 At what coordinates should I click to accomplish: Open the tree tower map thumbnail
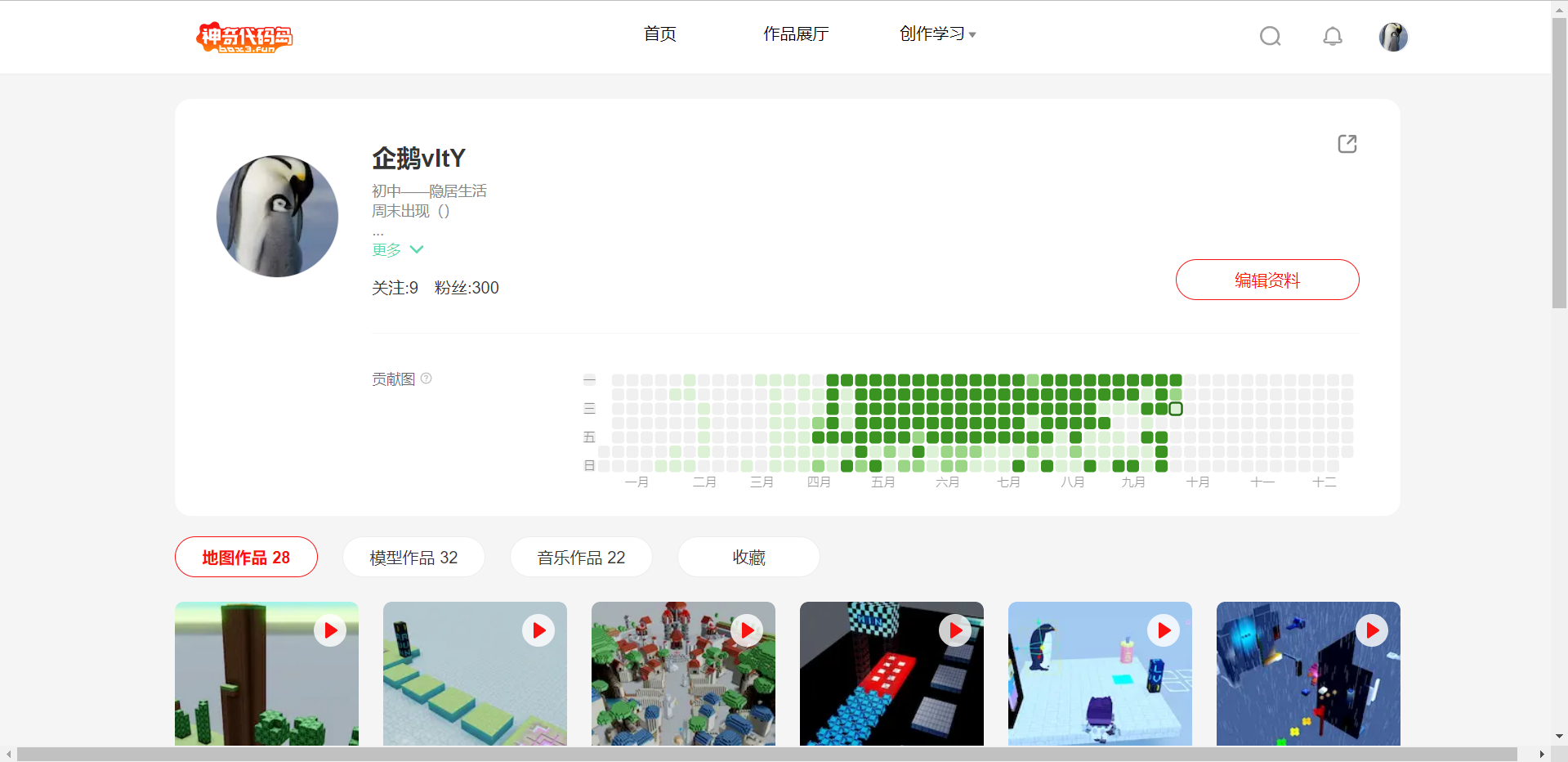click(x=266, y=674)
